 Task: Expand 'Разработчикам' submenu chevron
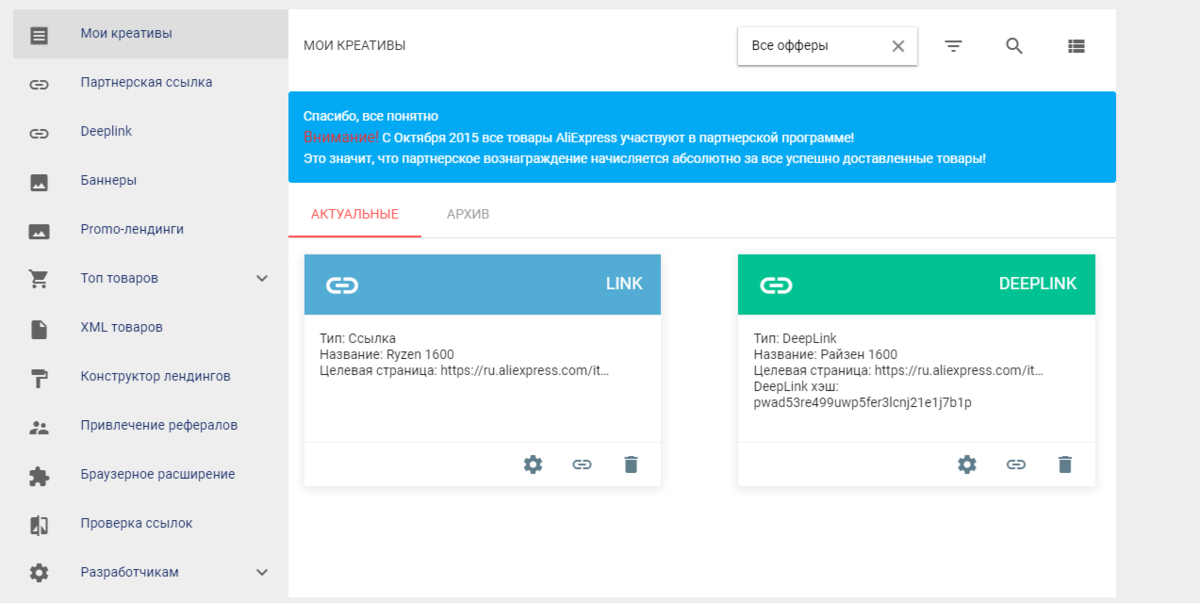[262, 572]
